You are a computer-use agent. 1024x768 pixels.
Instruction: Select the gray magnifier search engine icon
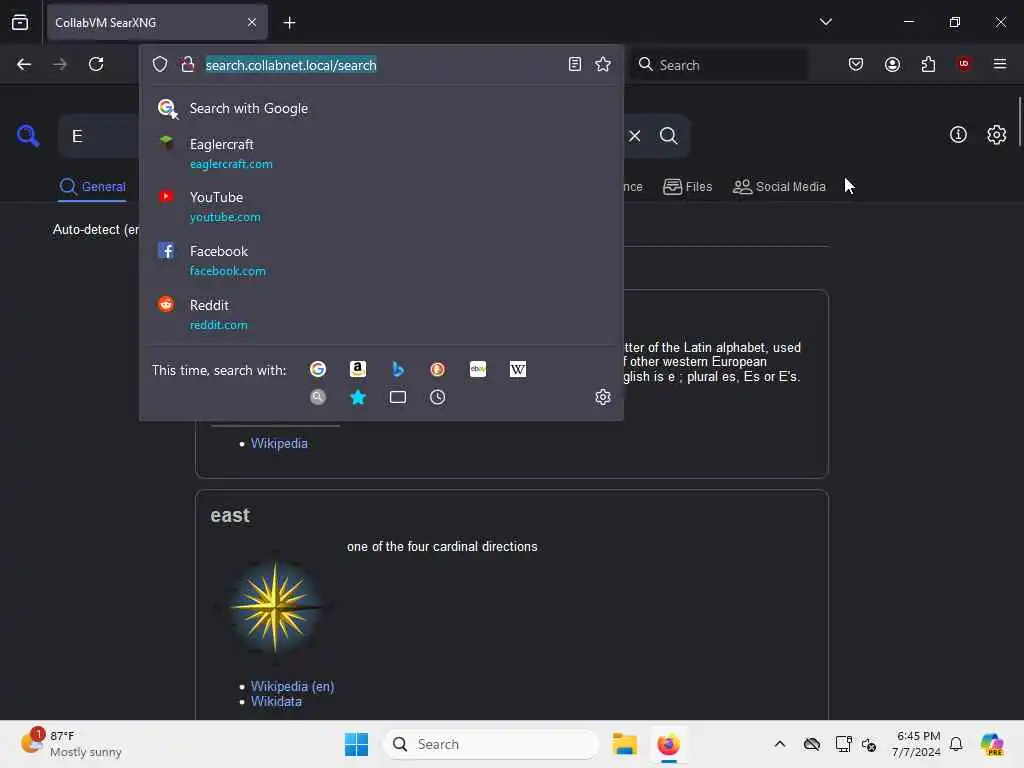(x=318, y=397)
